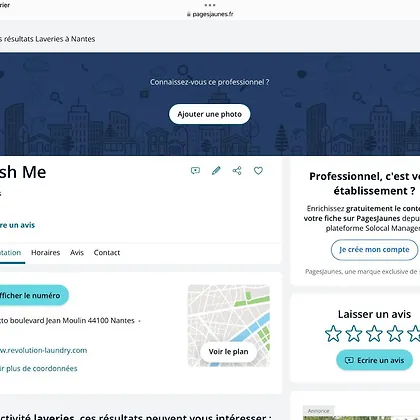Select the third rating star
Viewport: 420px width, 420px height.
pyautogui.click(x=374, y=334)
